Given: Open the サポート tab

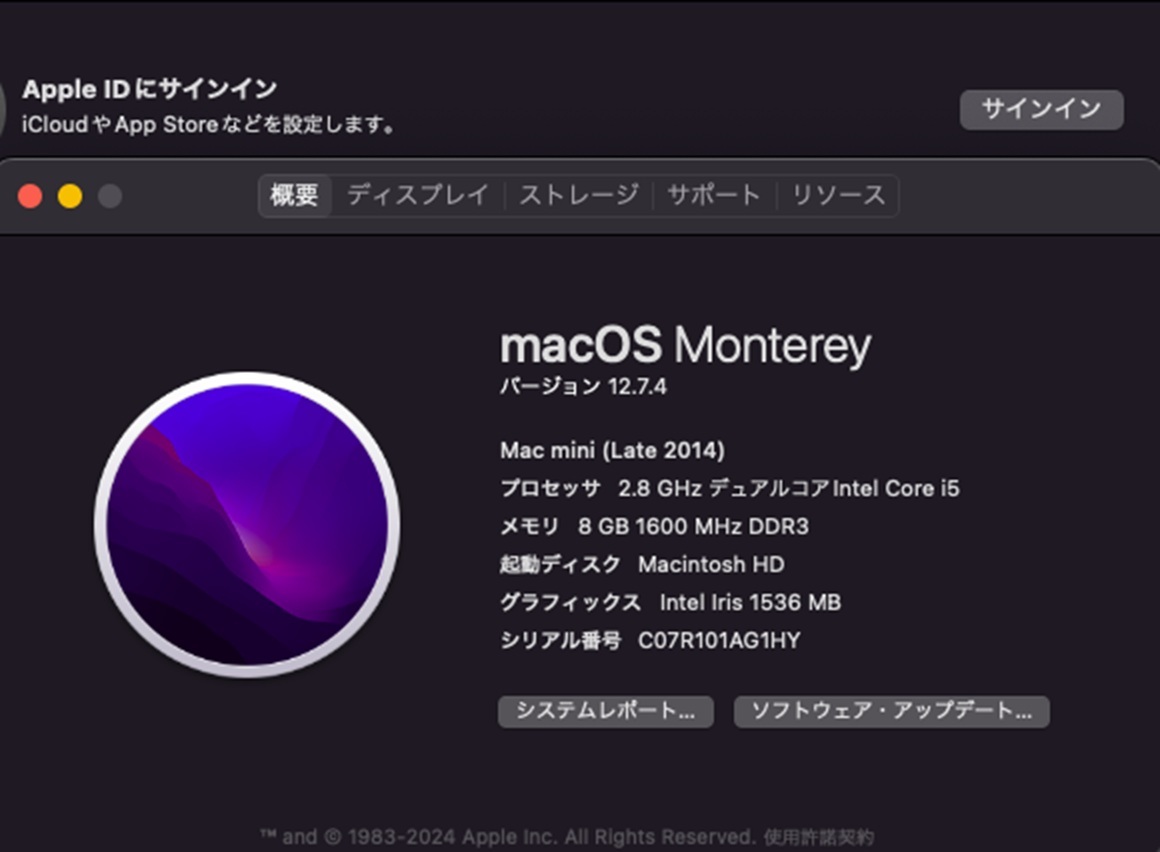Looking at the screenshot, I should [x=714, y=195].
